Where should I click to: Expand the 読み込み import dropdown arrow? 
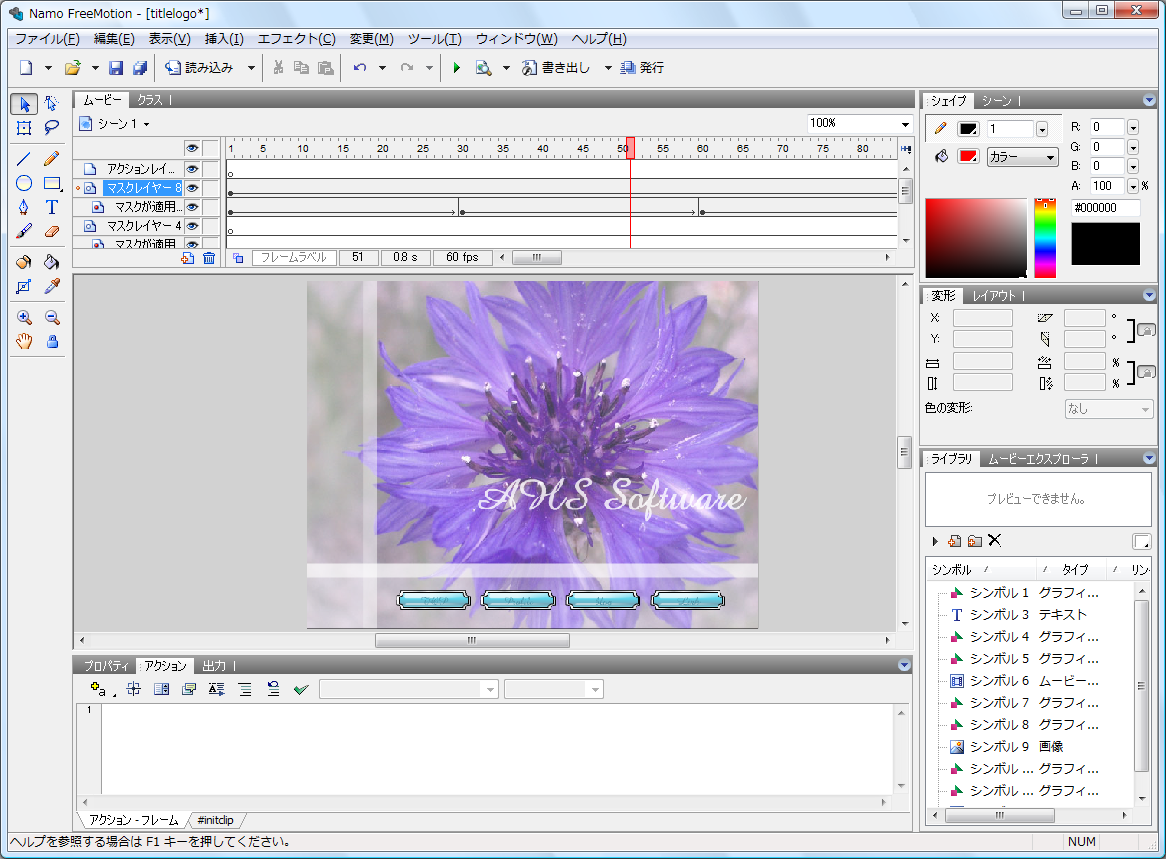pyautogui.click(x=251, y=68)
